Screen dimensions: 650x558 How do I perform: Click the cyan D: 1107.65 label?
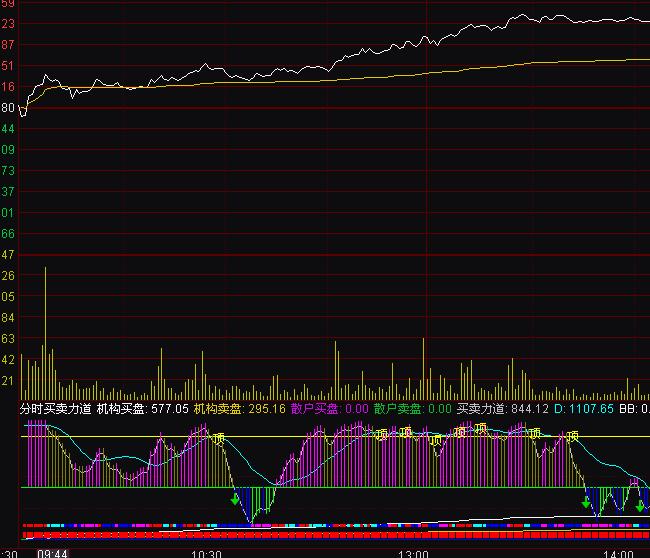584,409
